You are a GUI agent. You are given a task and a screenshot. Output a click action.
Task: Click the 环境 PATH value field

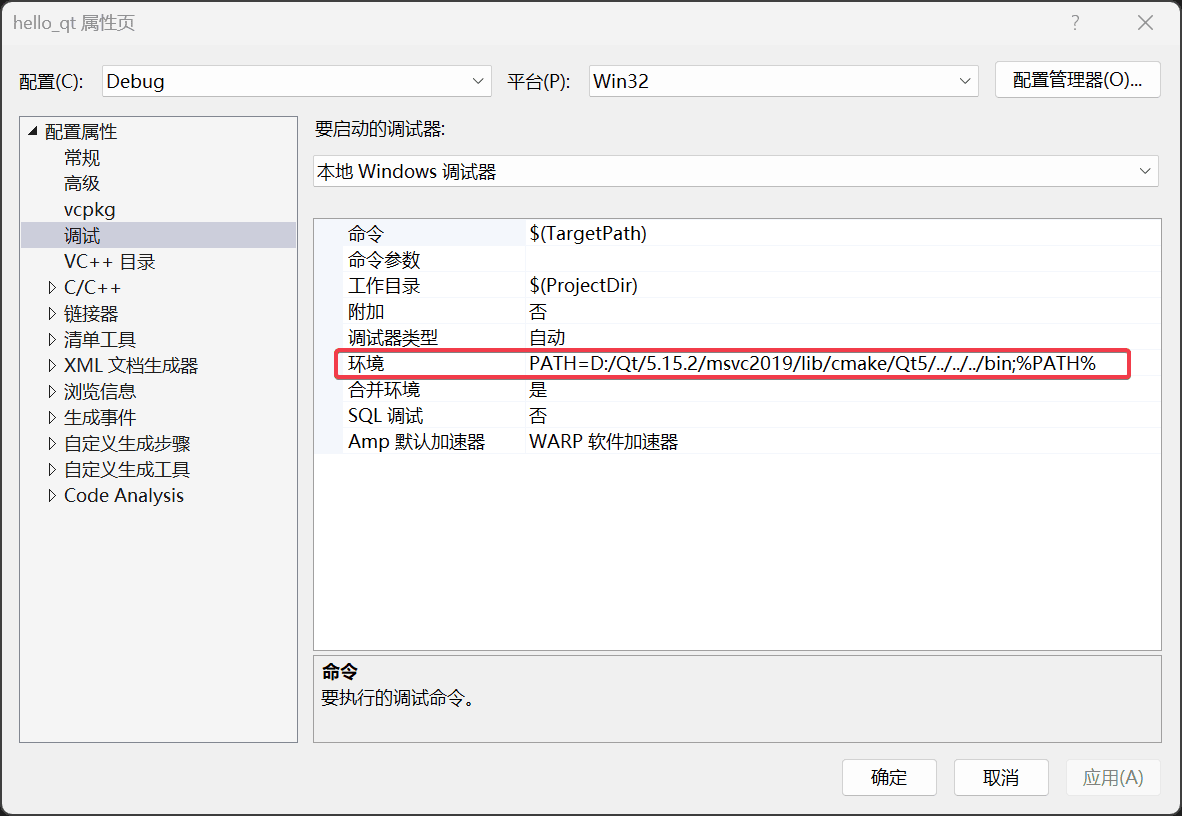pyautogui.click(x=812, y=364)
